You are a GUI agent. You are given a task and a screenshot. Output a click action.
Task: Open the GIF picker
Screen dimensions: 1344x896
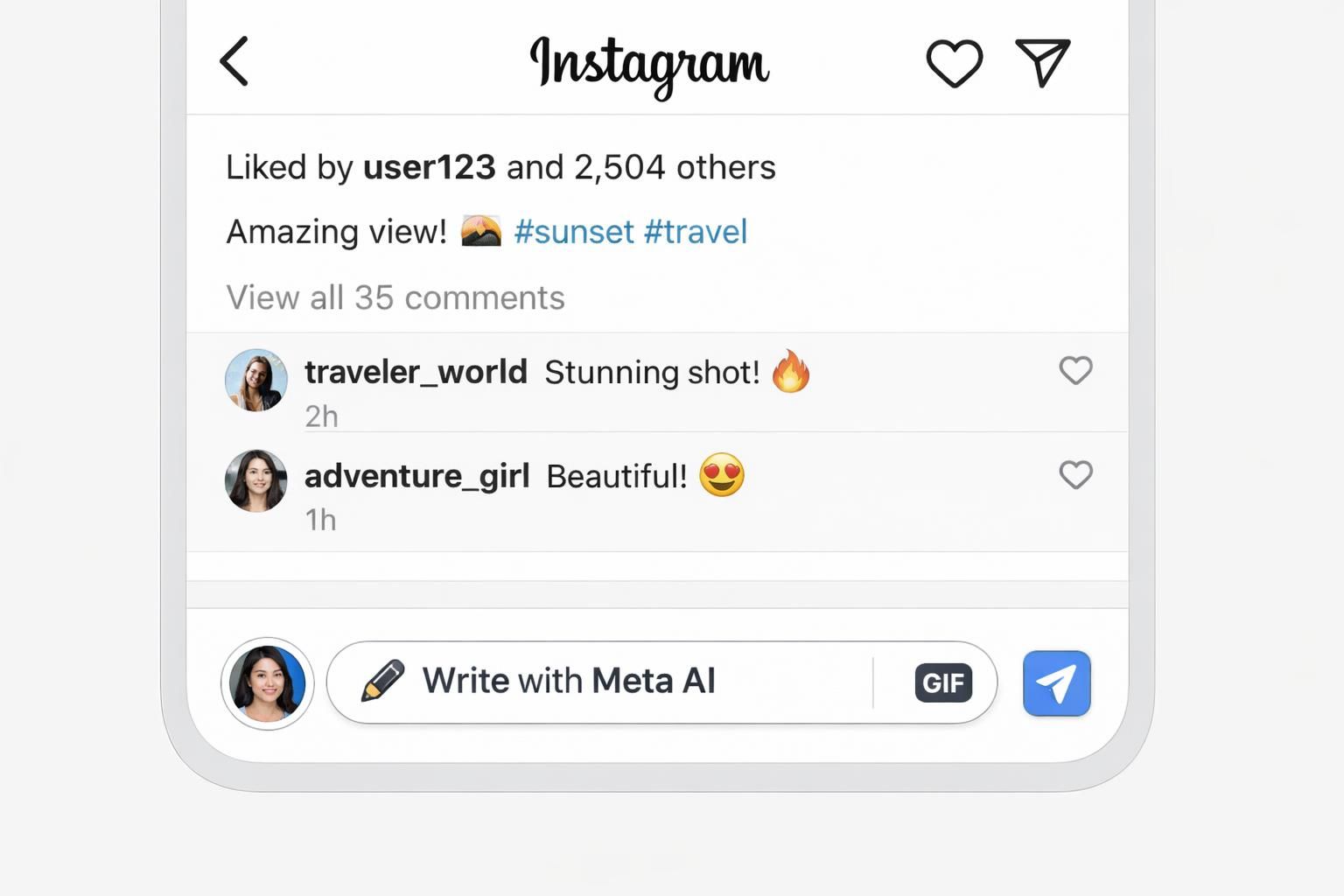(942, 682)
